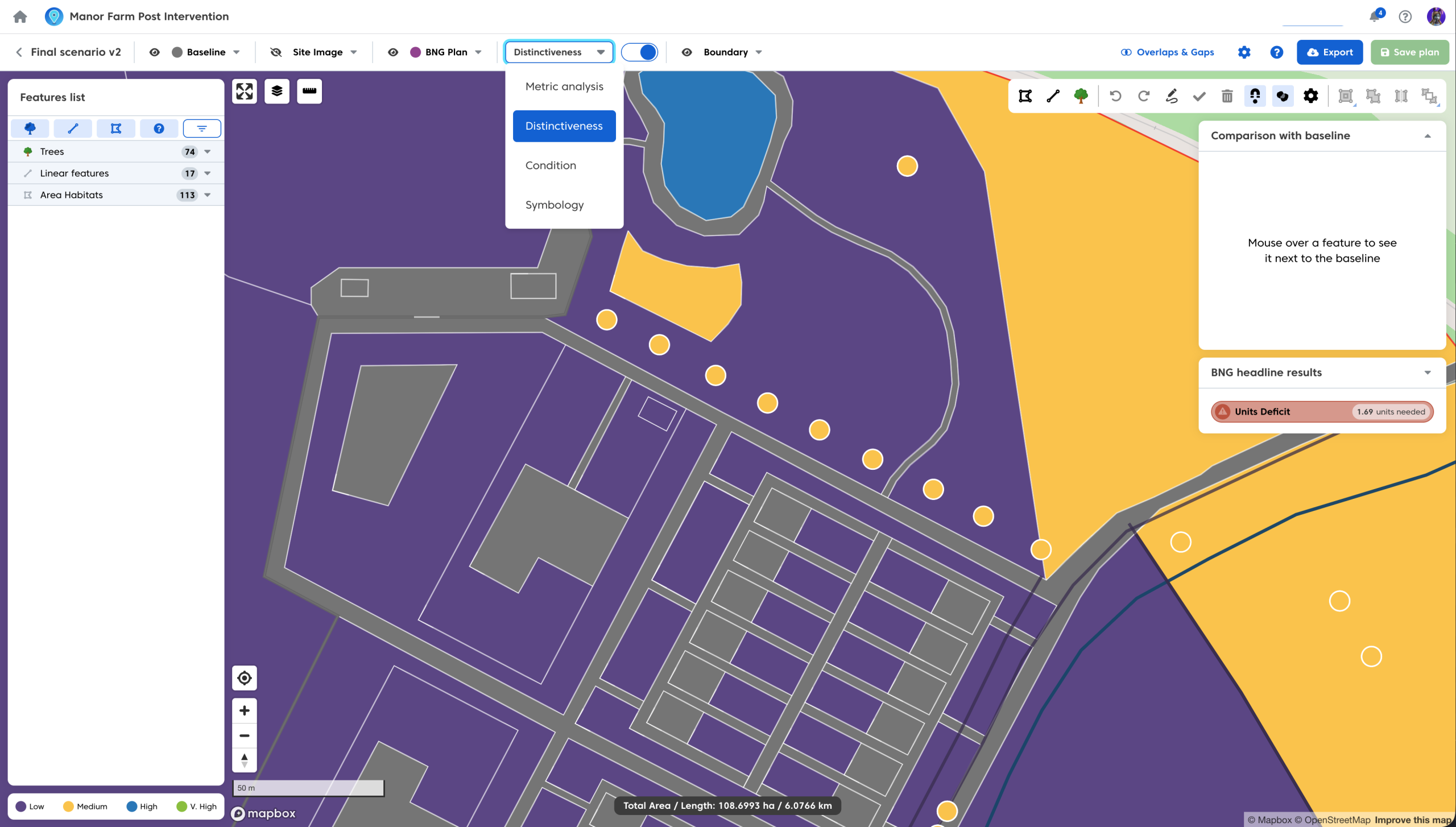1456x827 pixels.
Task: Select the draw polygon area tool
Action: click(x=1025, y=96)
